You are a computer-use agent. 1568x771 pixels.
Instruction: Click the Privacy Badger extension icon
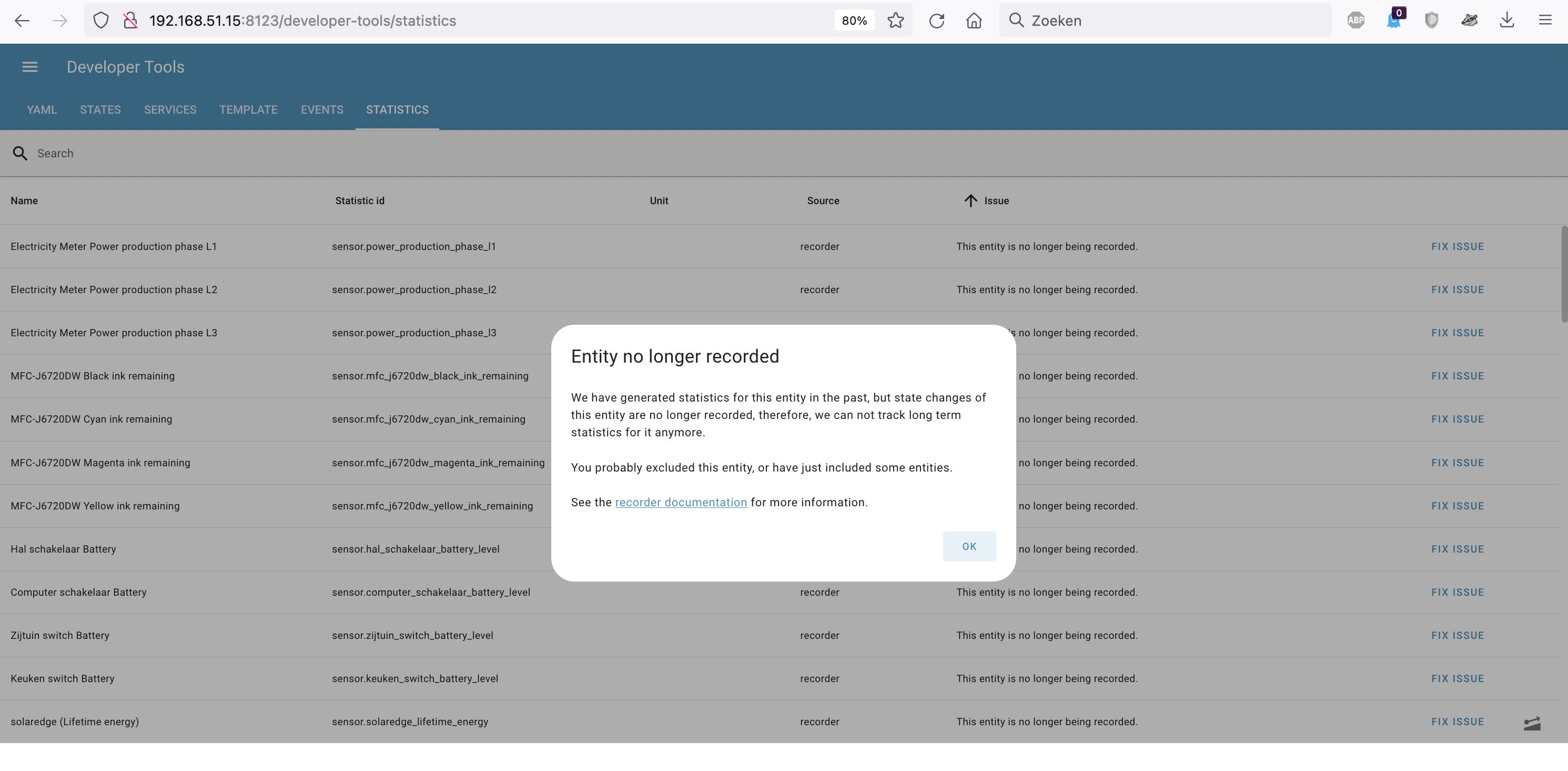click(1470, 20)
